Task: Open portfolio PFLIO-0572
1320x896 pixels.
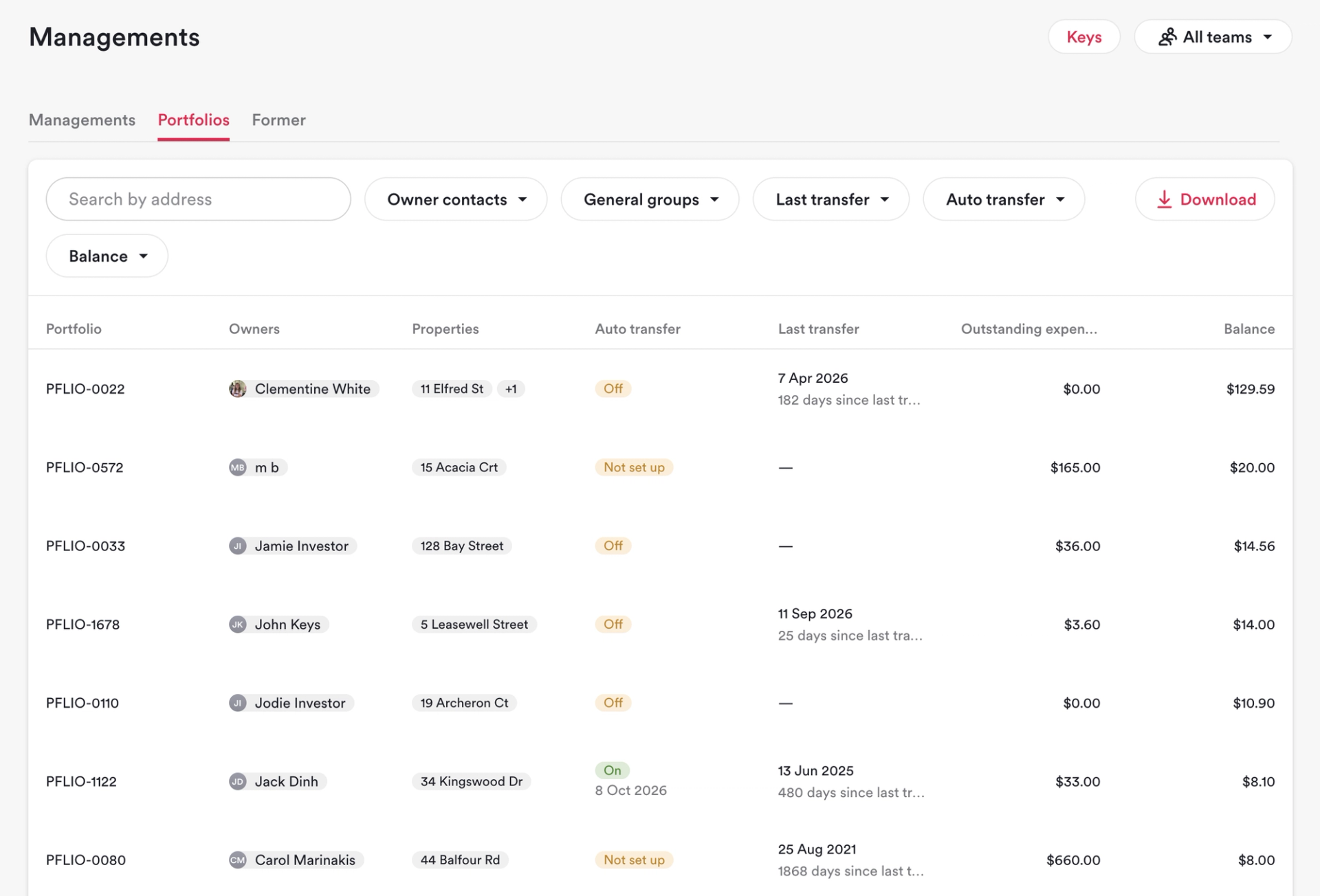Action: click(85, 467)
